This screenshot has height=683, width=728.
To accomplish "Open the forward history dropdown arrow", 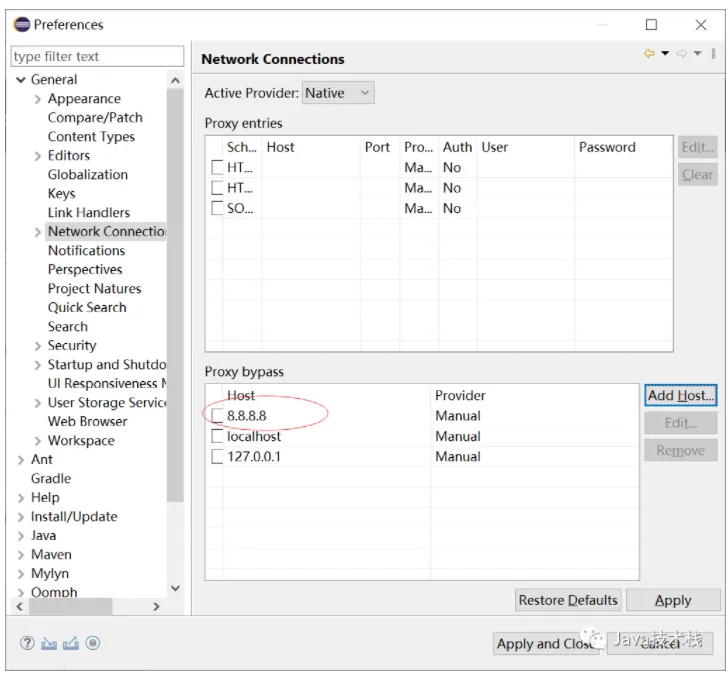I will [x=697, y=53].
